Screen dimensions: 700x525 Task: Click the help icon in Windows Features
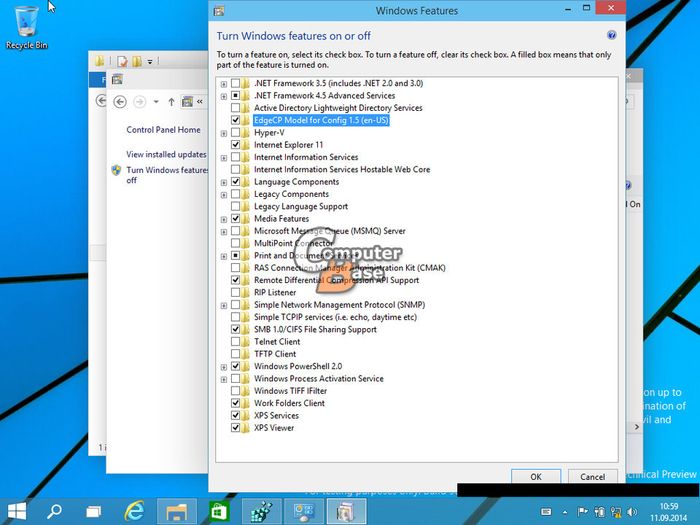[611, 35]
